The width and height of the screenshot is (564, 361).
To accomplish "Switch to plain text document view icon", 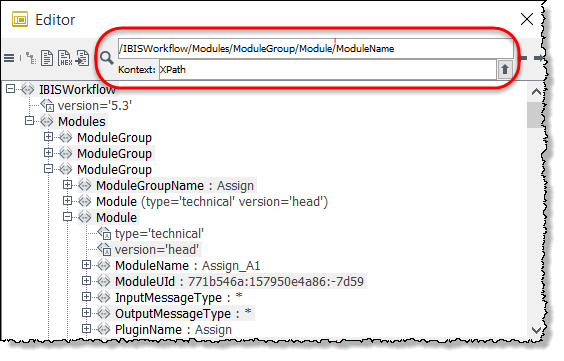I will click(47, 58).
